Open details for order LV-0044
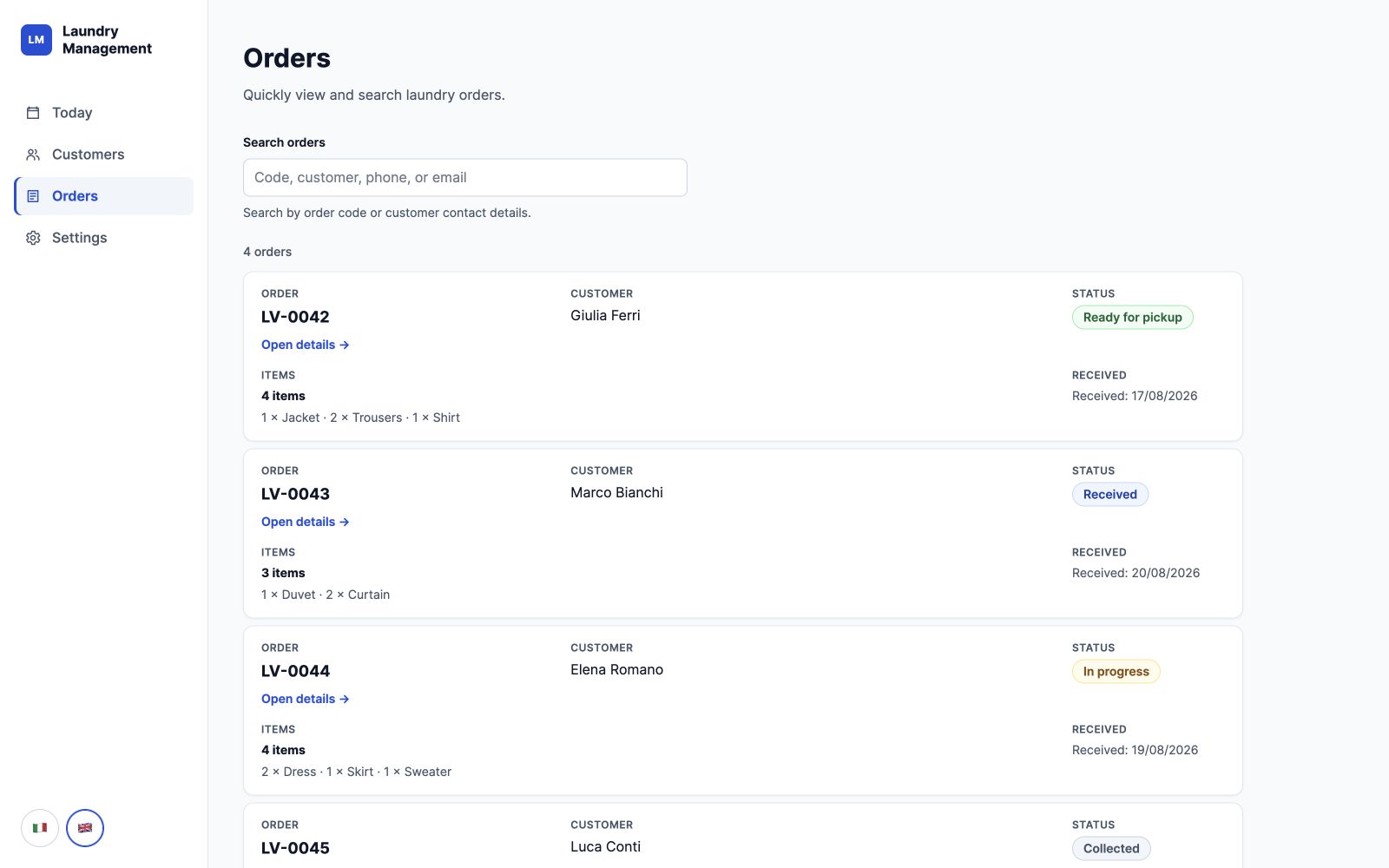1389x868 pixels. coord(305,699)
